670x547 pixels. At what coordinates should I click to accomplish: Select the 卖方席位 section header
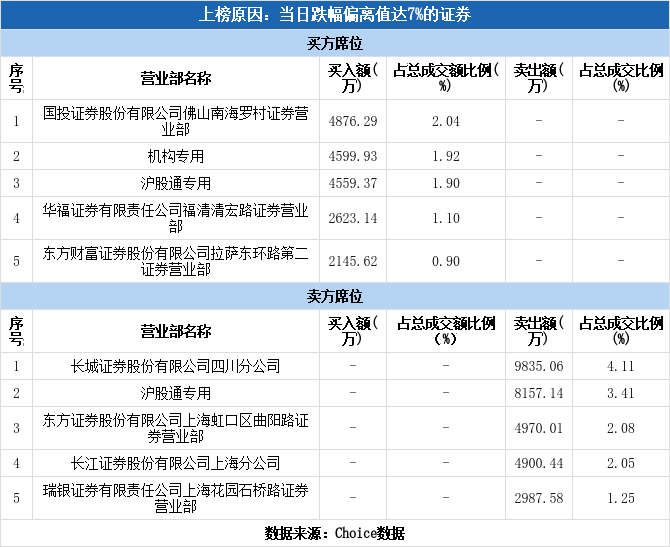pos(335,296)
